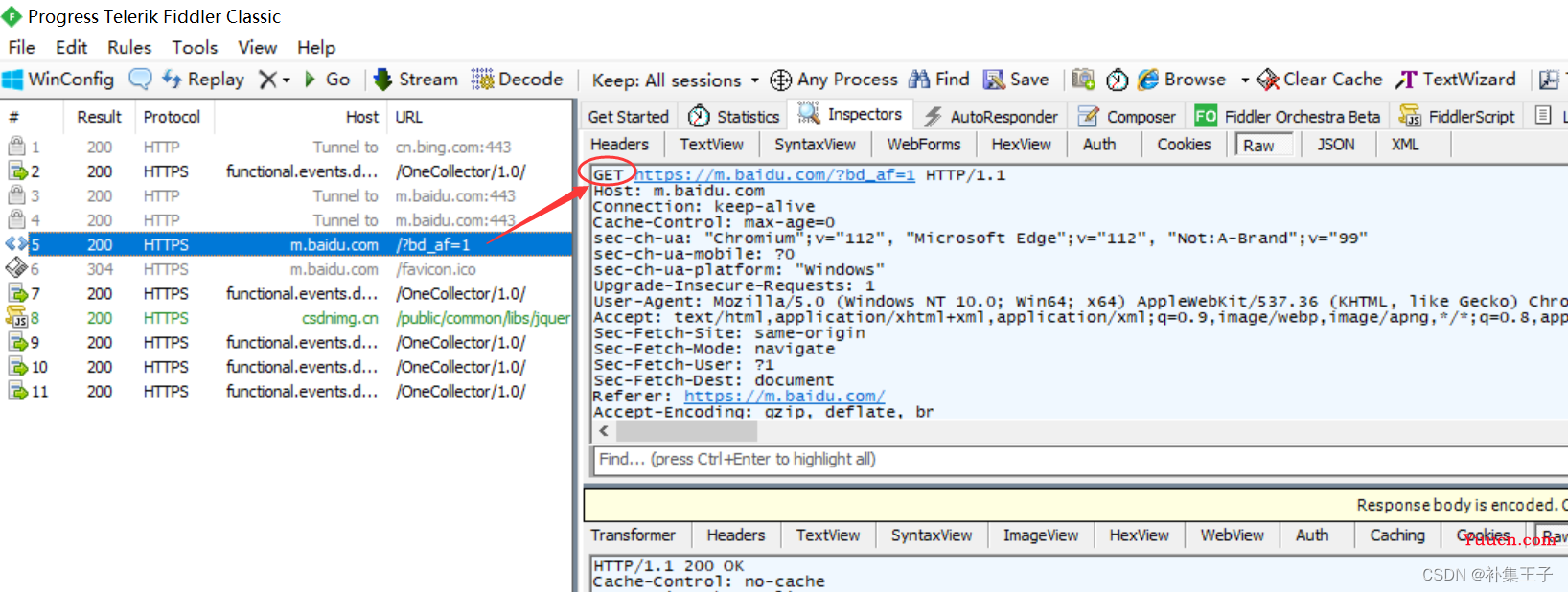Switch to the Statistics tab
This screenshot has width=1568, height=592.
734,117
